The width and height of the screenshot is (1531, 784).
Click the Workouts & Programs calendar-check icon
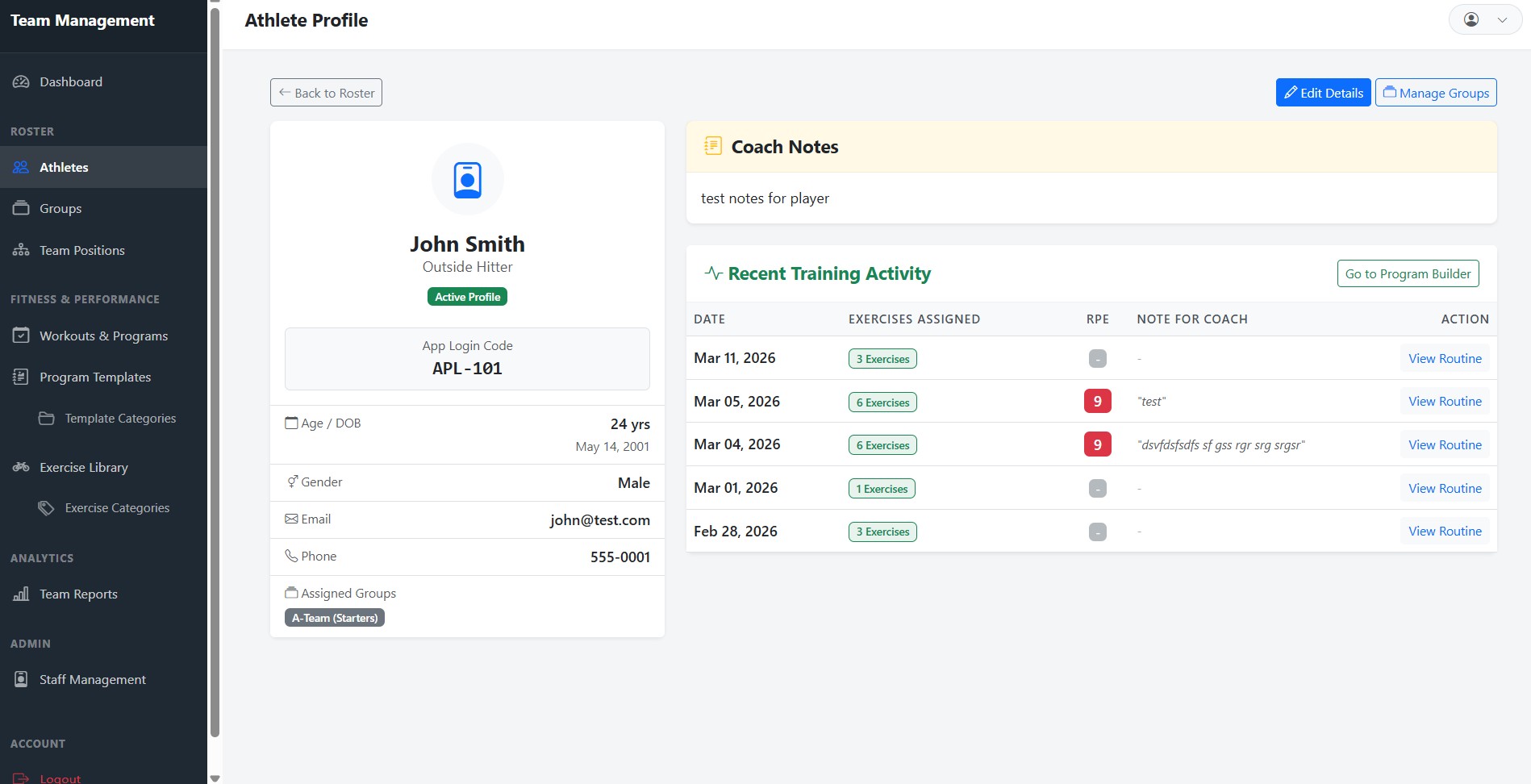(x=21, y=336)
